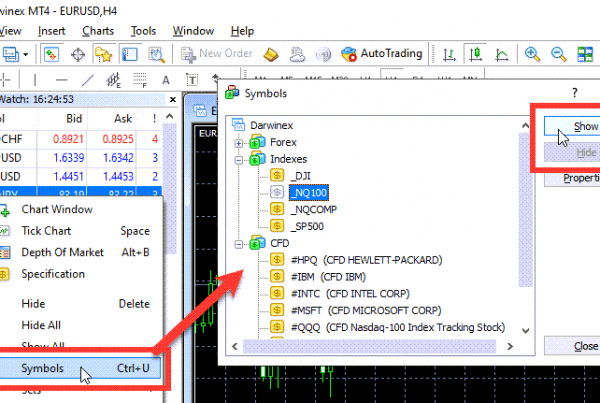Click the cloud VPS icon in toolbar
The image size is (600, 403).
pyautogui.click(x=297, y=54)
